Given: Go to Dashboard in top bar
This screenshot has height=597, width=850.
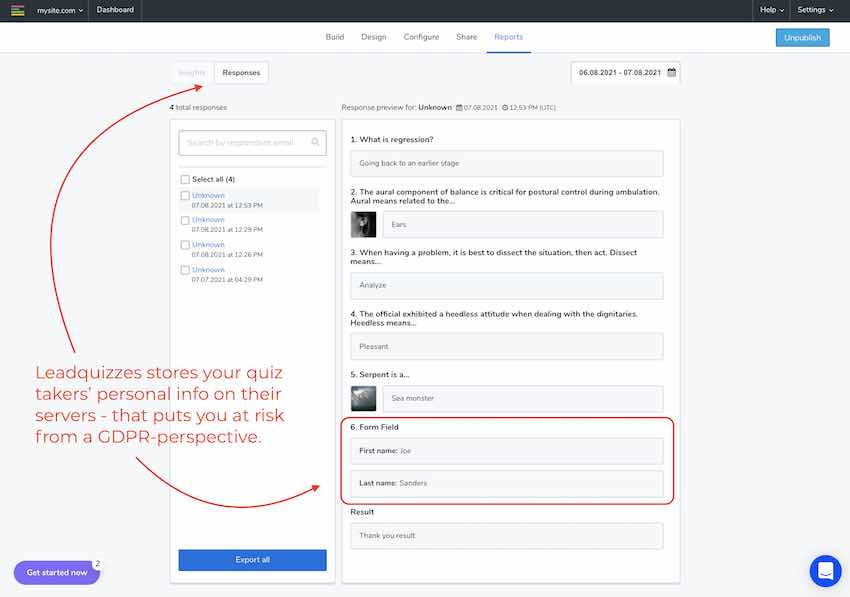Looking at the screenshot, I should pyautogui.click(x=115, y=10).
